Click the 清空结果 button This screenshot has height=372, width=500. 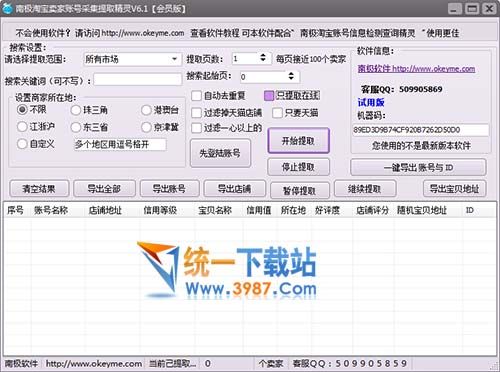39,189
